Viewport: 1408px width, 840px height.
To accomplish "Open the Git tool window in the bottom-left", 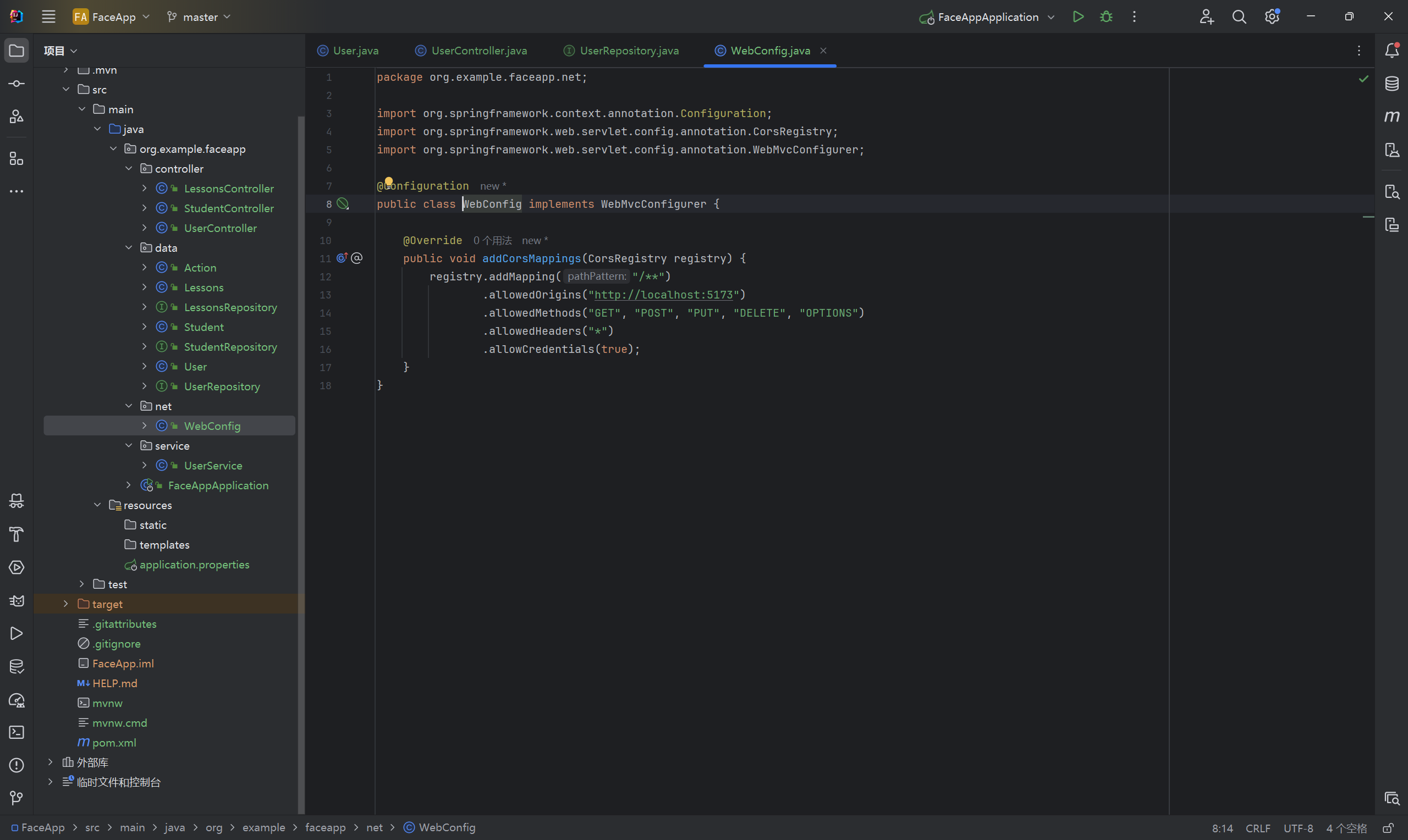I will coord(16,798).
